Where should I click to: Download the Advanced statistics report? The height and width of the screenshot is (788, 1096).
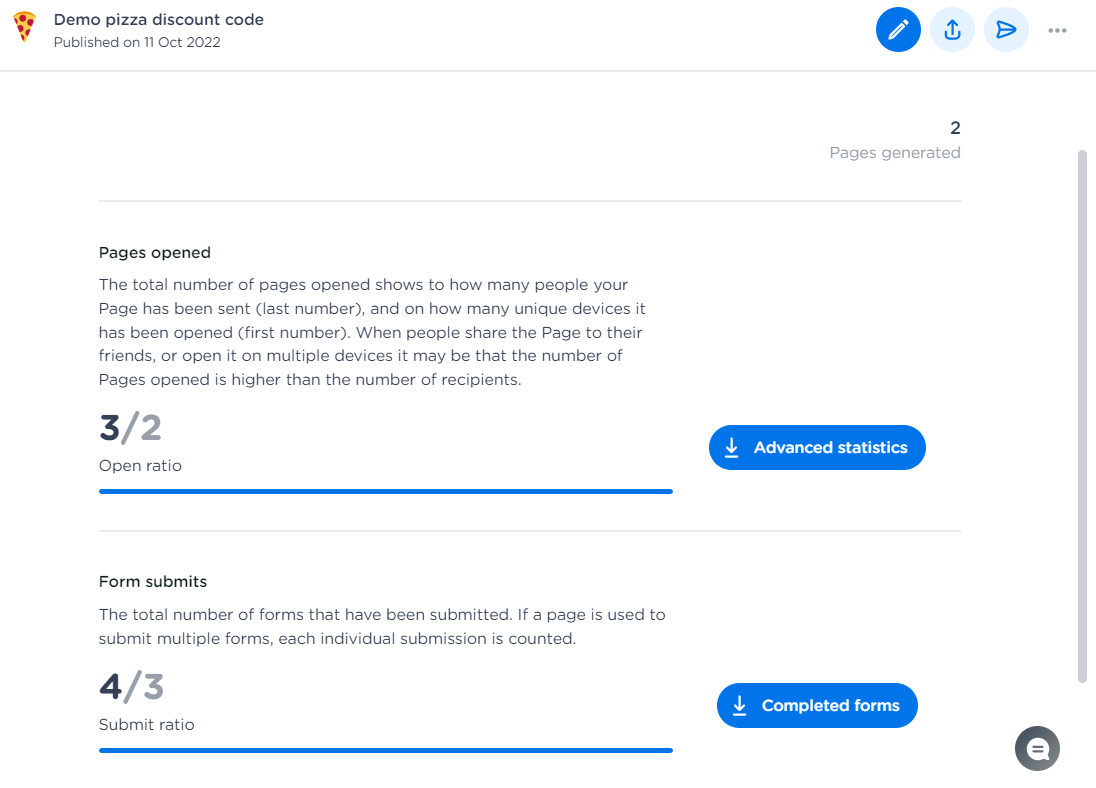tap(830, 448)
